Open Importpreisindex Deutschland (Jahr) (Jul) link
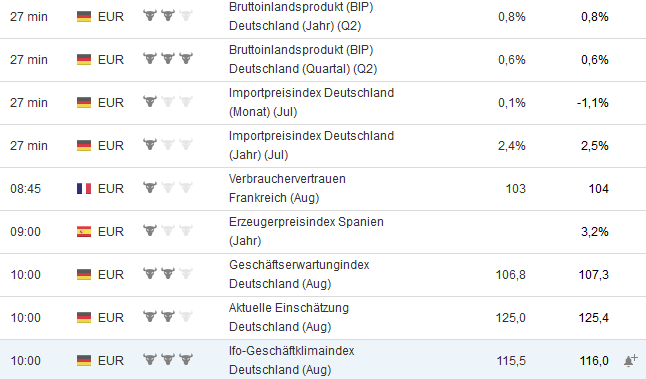Viewport: 646px width, 379px height. click(x=311, y=145)
